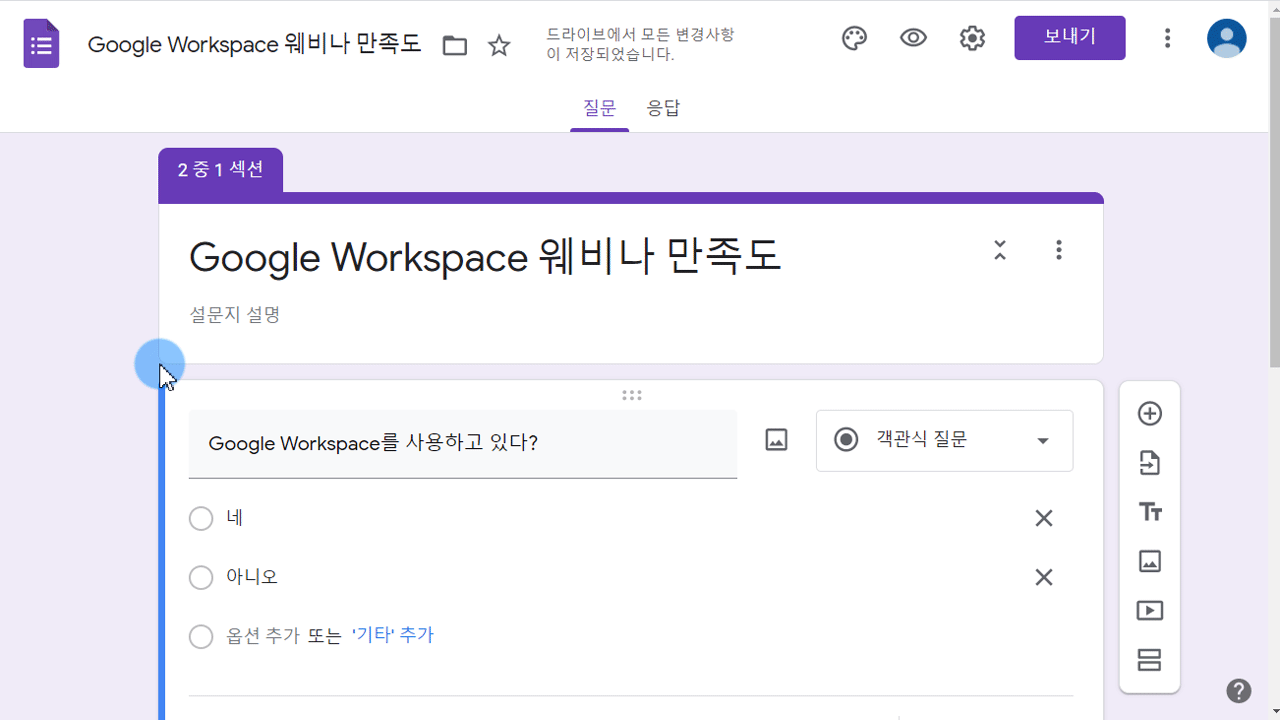Select the 네 radio option

[201, 518]
